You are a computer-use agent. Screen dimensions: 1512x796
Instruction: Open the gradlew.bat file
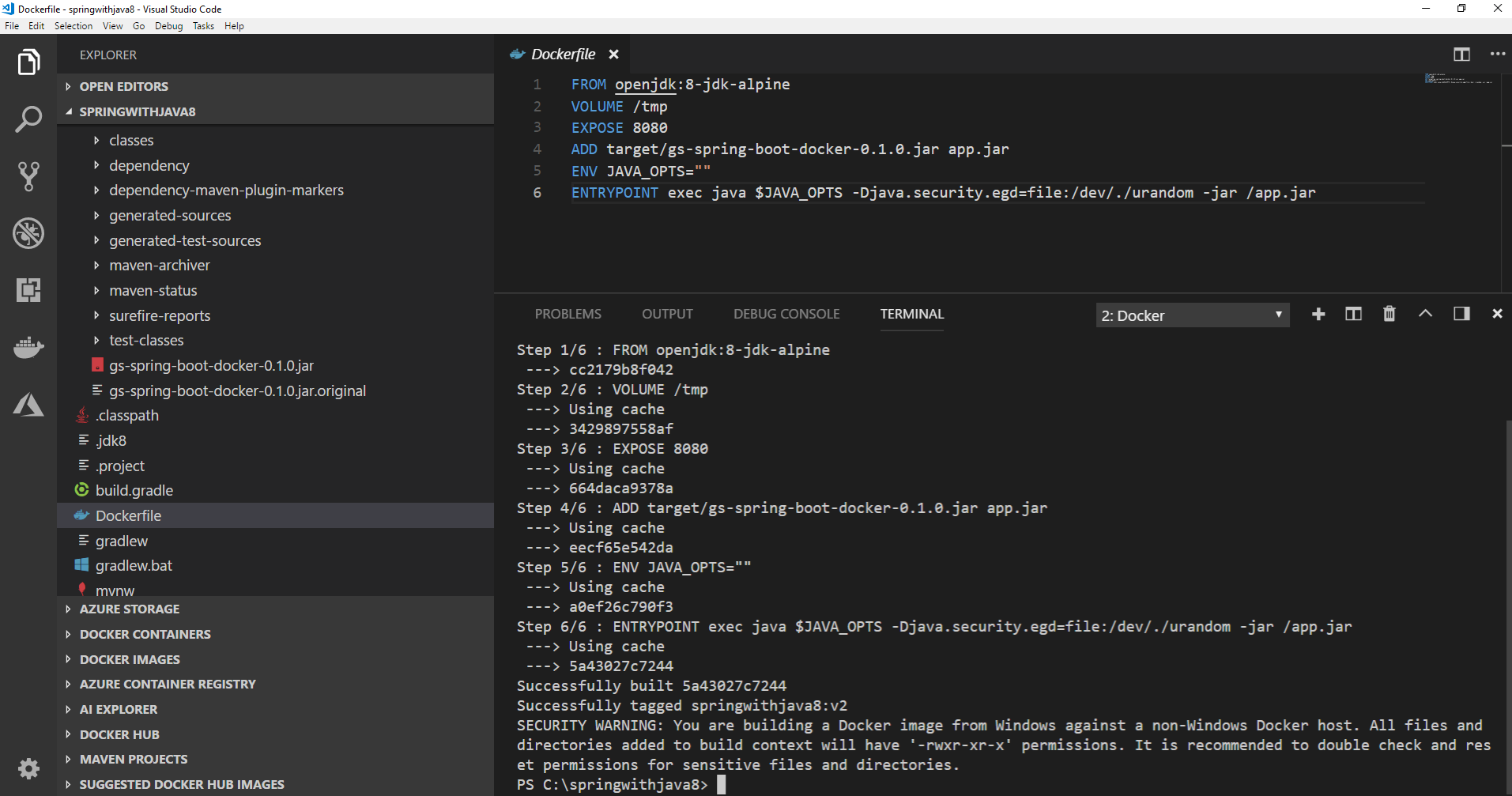(275, 566)
